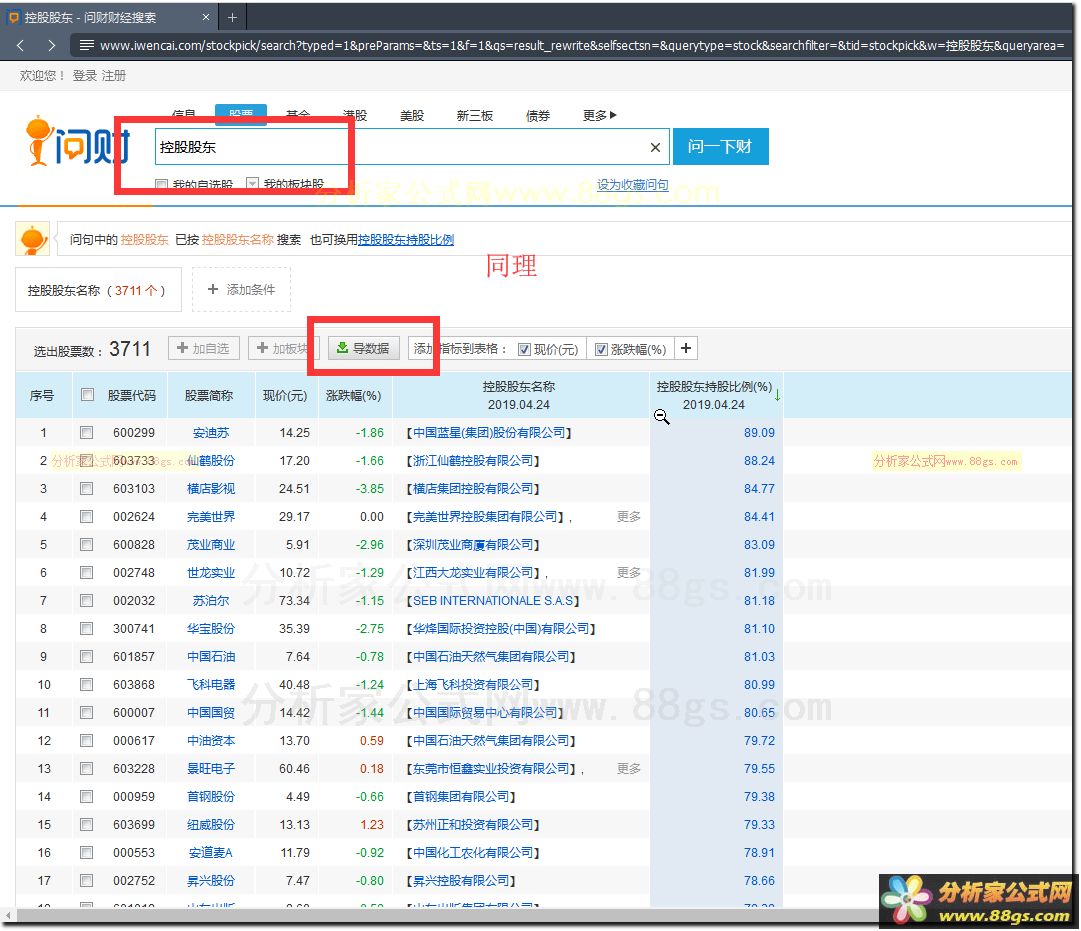Switch to the 债券 tab
The width and height of the screenshot is (1081, 931).
538,115
